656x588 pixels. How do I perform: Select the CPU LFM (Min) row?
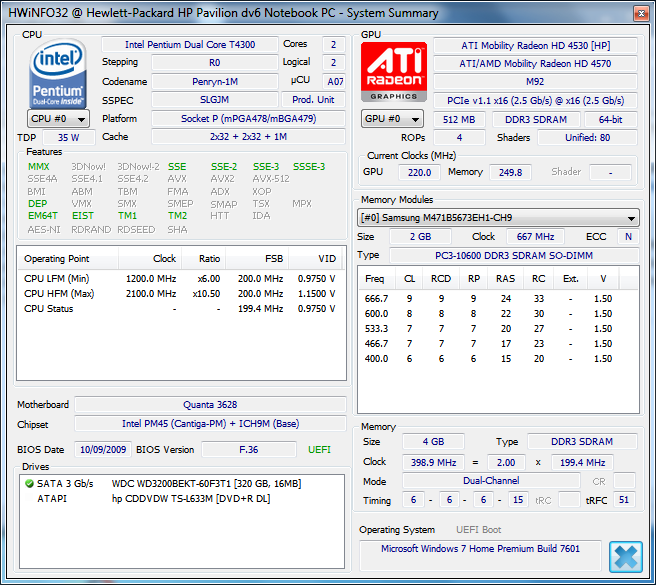pos(180,279)
